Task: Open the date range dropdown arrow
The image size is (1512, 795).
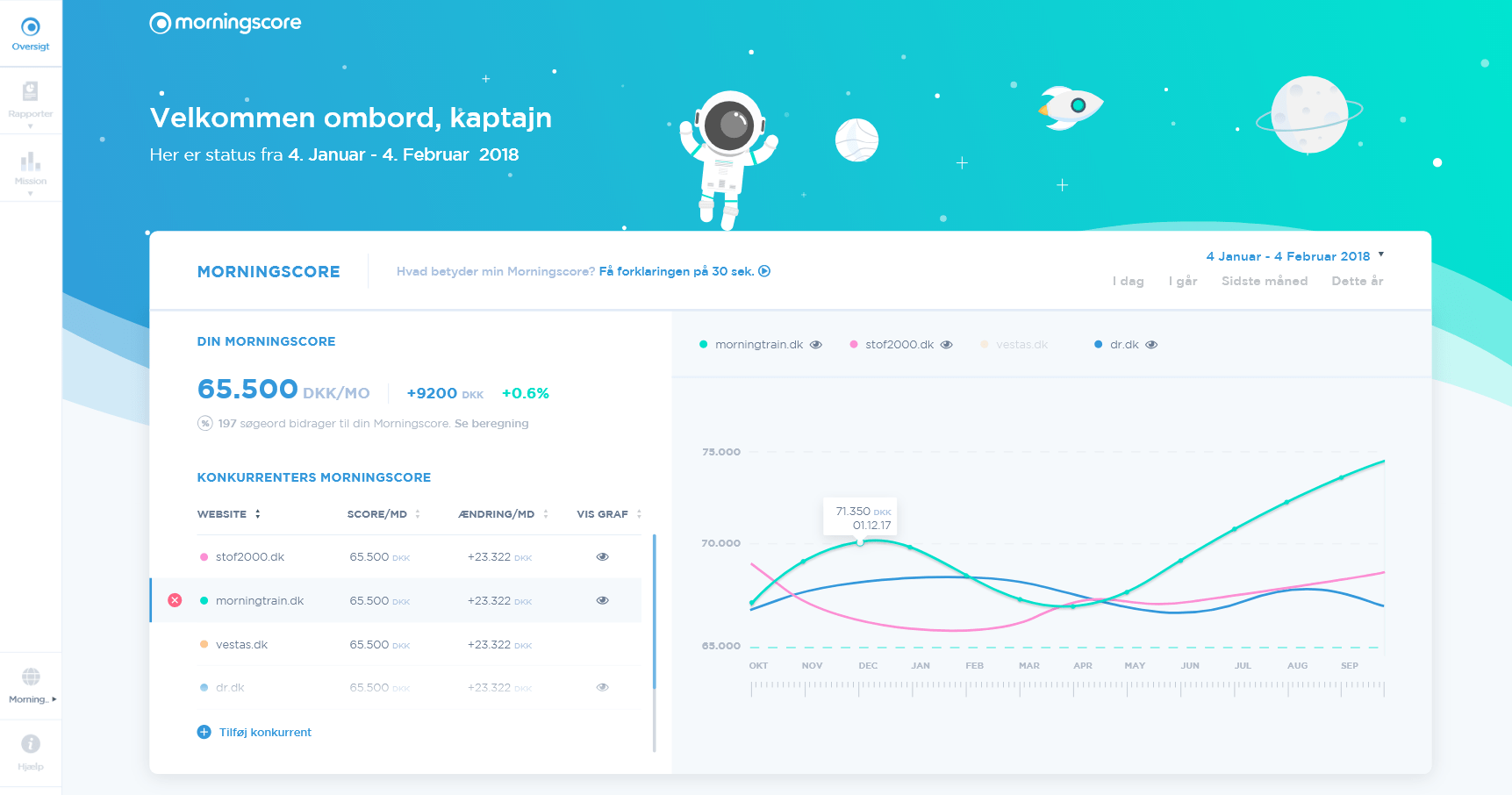Action: tap(1381, 254)
